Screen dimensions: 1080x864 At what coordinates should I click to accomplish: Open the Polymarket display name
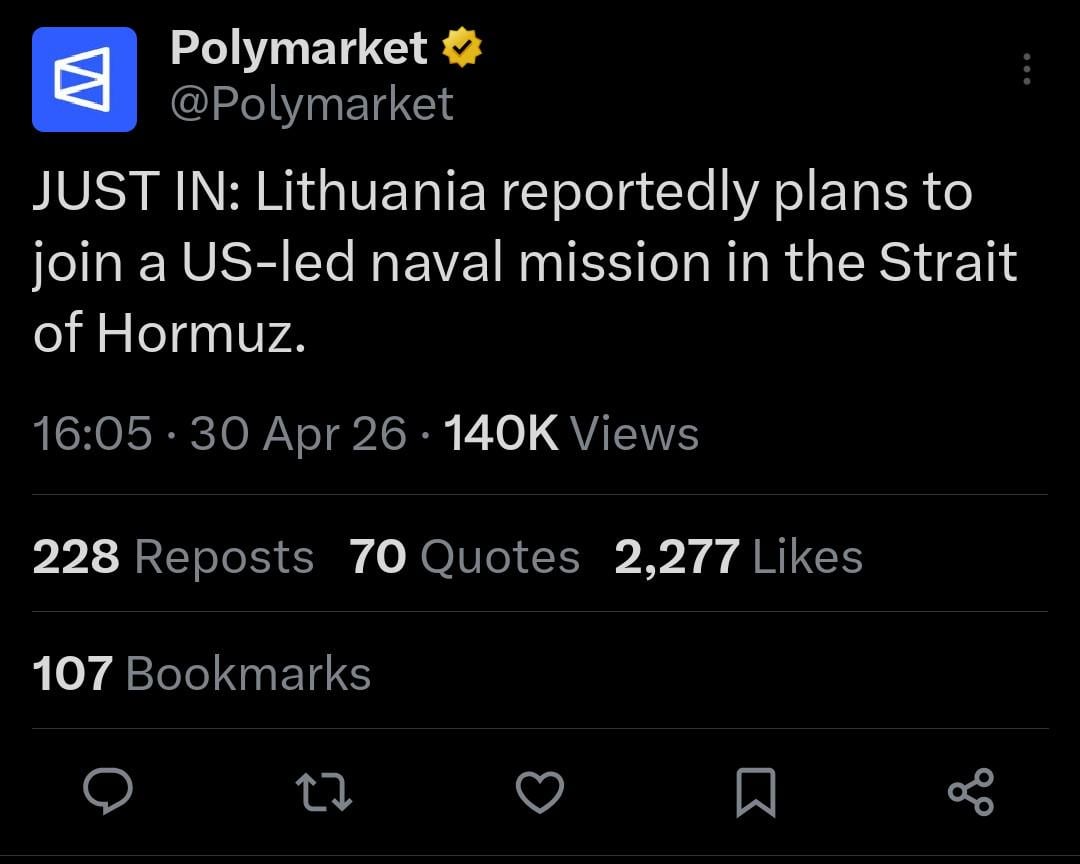pos(299,49)
